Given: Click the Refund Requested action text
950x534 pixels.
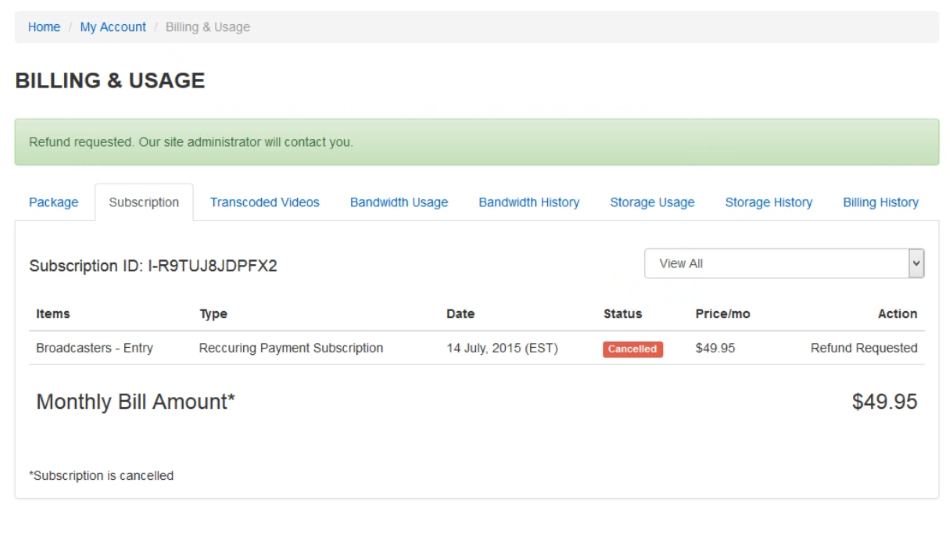Looking at the screenshot, I should [x=863, y=348].
